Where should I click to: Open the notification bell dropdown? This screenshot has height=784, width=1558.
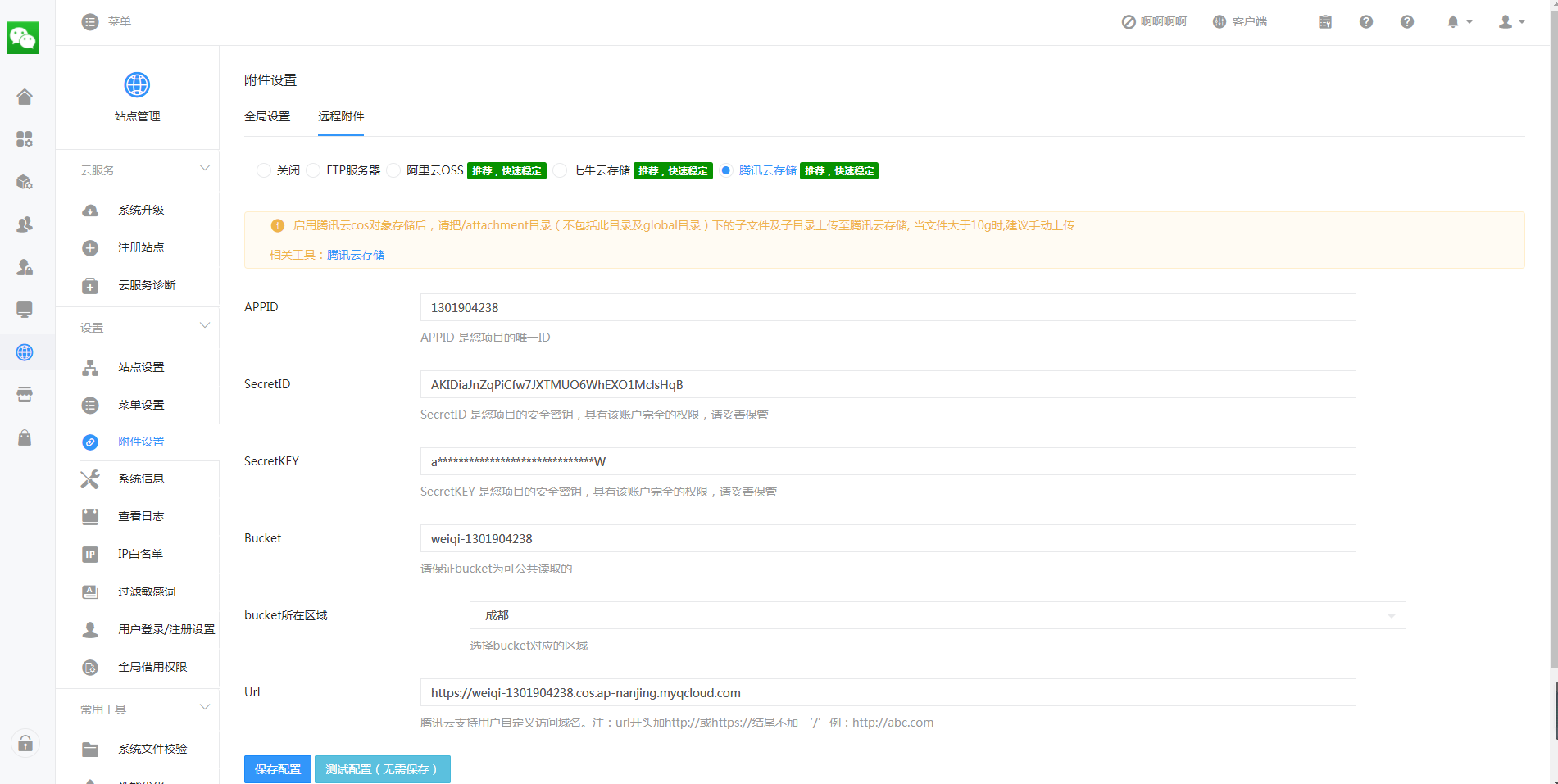[x=1459, y=22]
